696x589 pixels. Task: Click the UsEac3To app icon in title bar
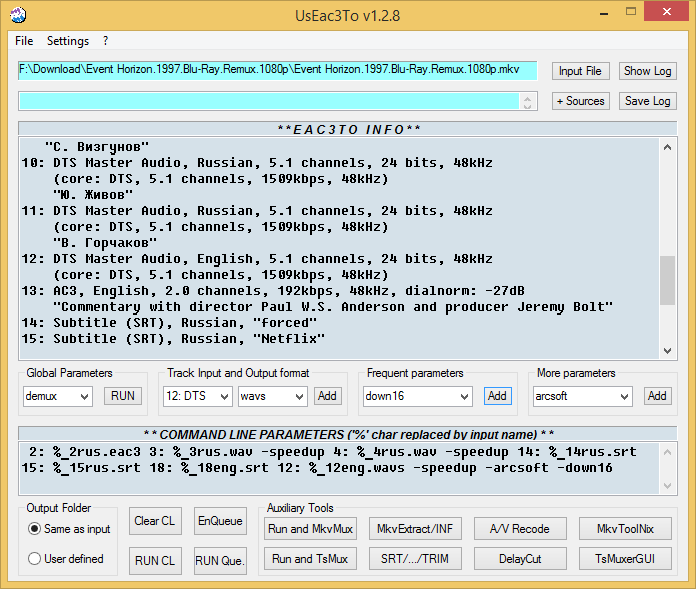(x=19, y=15)
